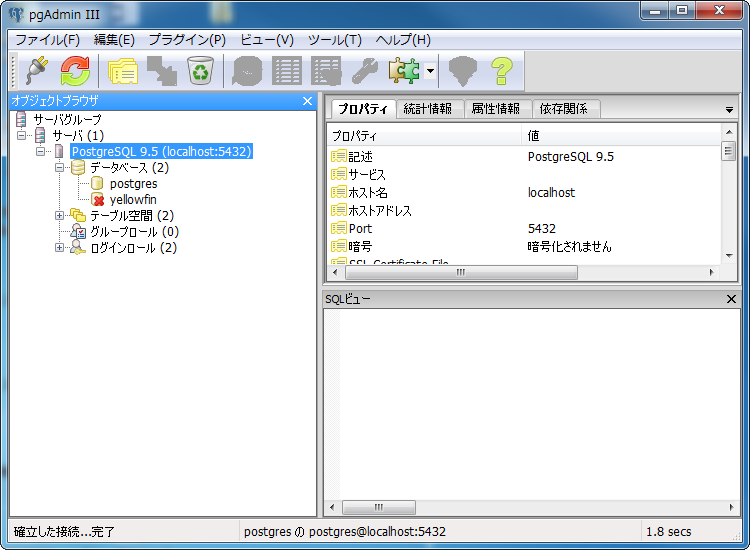750x550 pixels.
Task: Select the ホストアドレス property row
Action: [524, 210]
